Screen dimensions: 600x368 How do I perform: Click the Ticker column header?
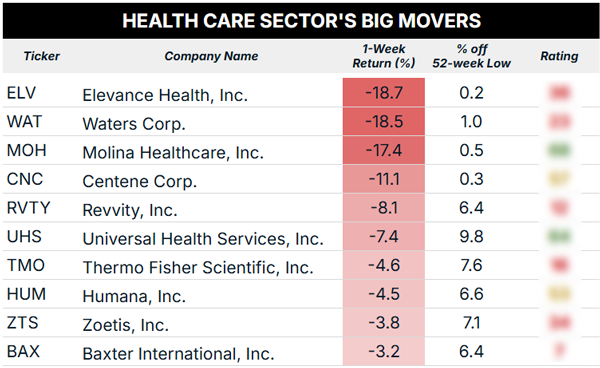tap(41, 56)
